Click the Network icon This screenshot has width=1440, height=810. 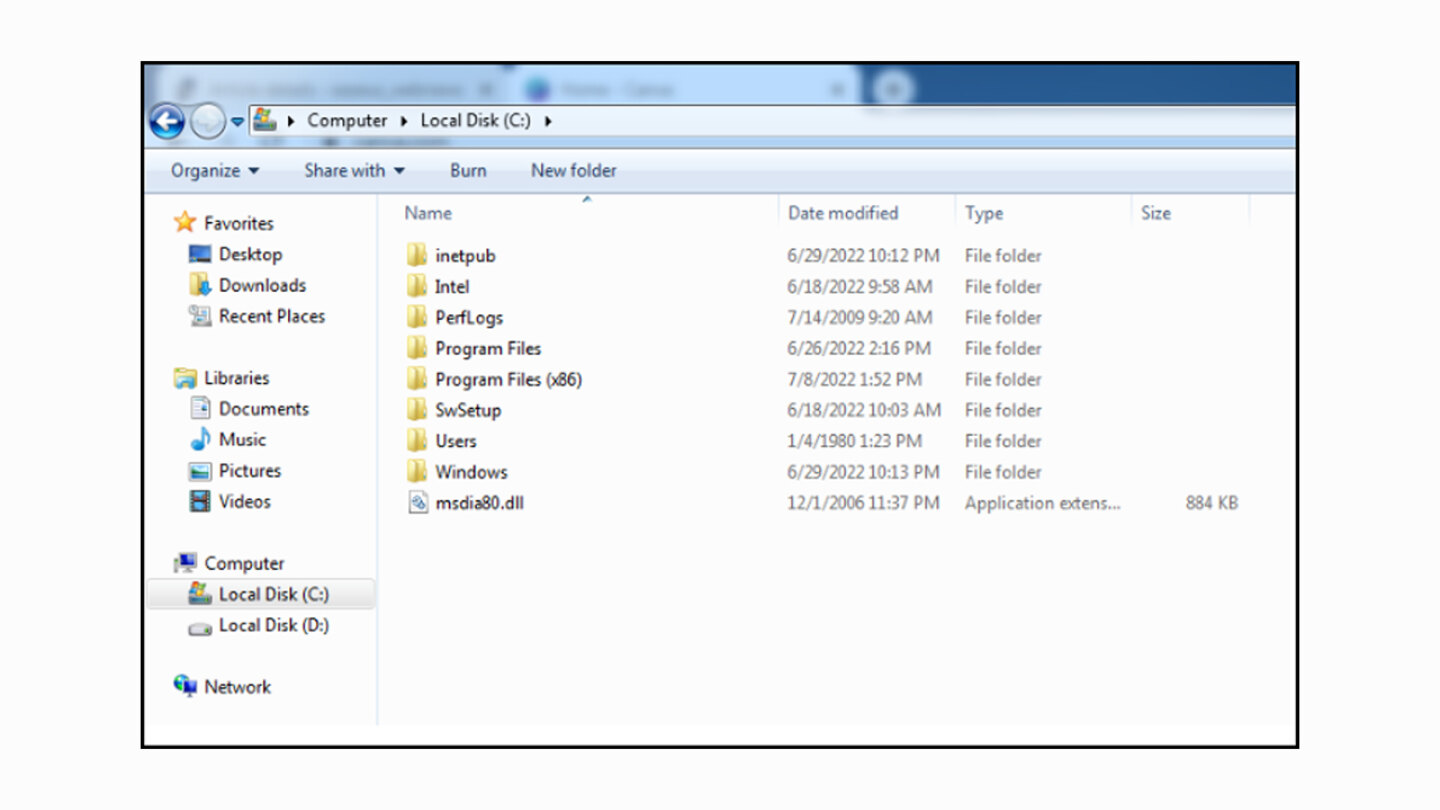pyautogui.click(x=185, y=686)
